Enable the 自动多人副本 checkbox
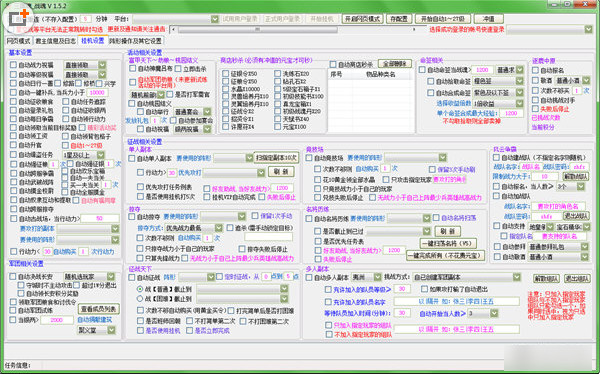The width and height of the screenshot is (600, 374). (309, 277)
